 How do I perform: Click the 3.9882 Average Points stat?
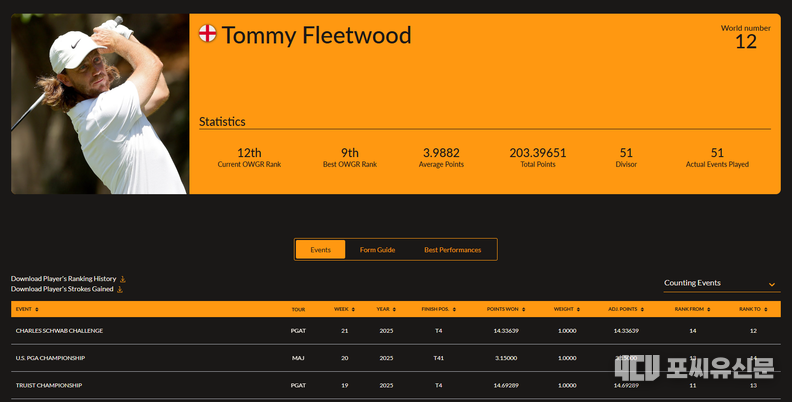point(441,157)
